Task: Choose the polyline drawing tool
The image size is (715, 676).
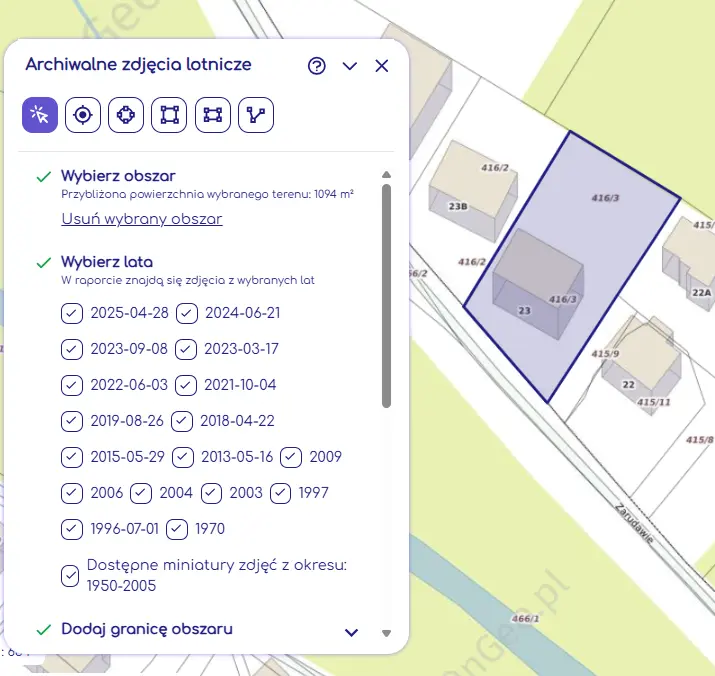Action: pyautogui.click(x=257, y=115)
